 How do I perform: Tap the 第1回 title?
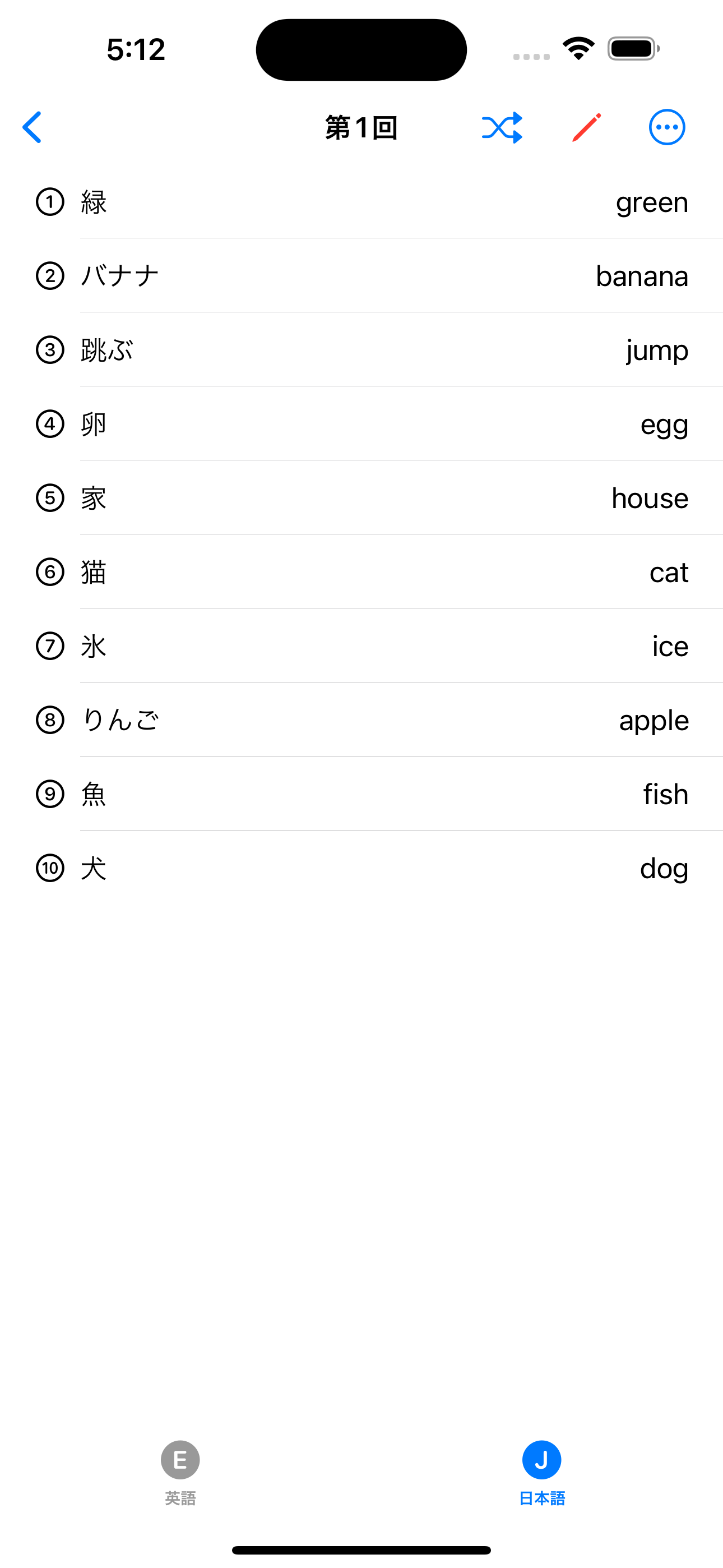361,128
